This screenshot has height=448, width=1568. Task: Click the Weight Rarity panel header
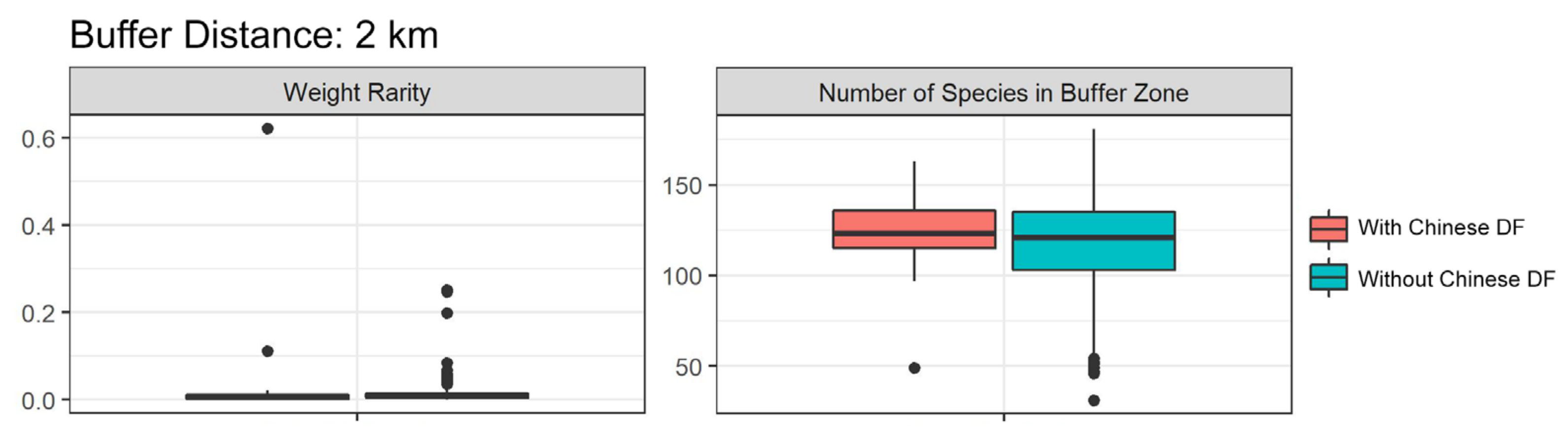click(356, 93)
